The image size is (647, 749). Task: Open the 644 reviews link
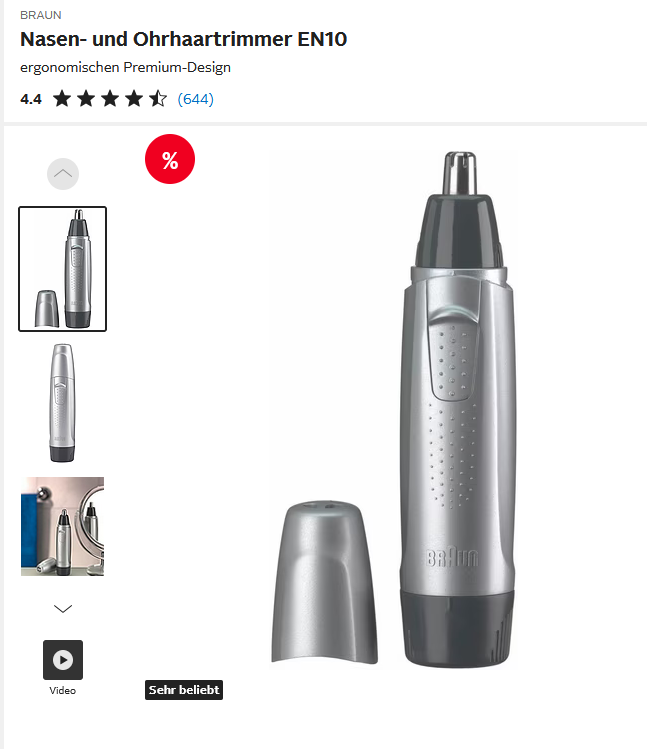pos(195,99)
